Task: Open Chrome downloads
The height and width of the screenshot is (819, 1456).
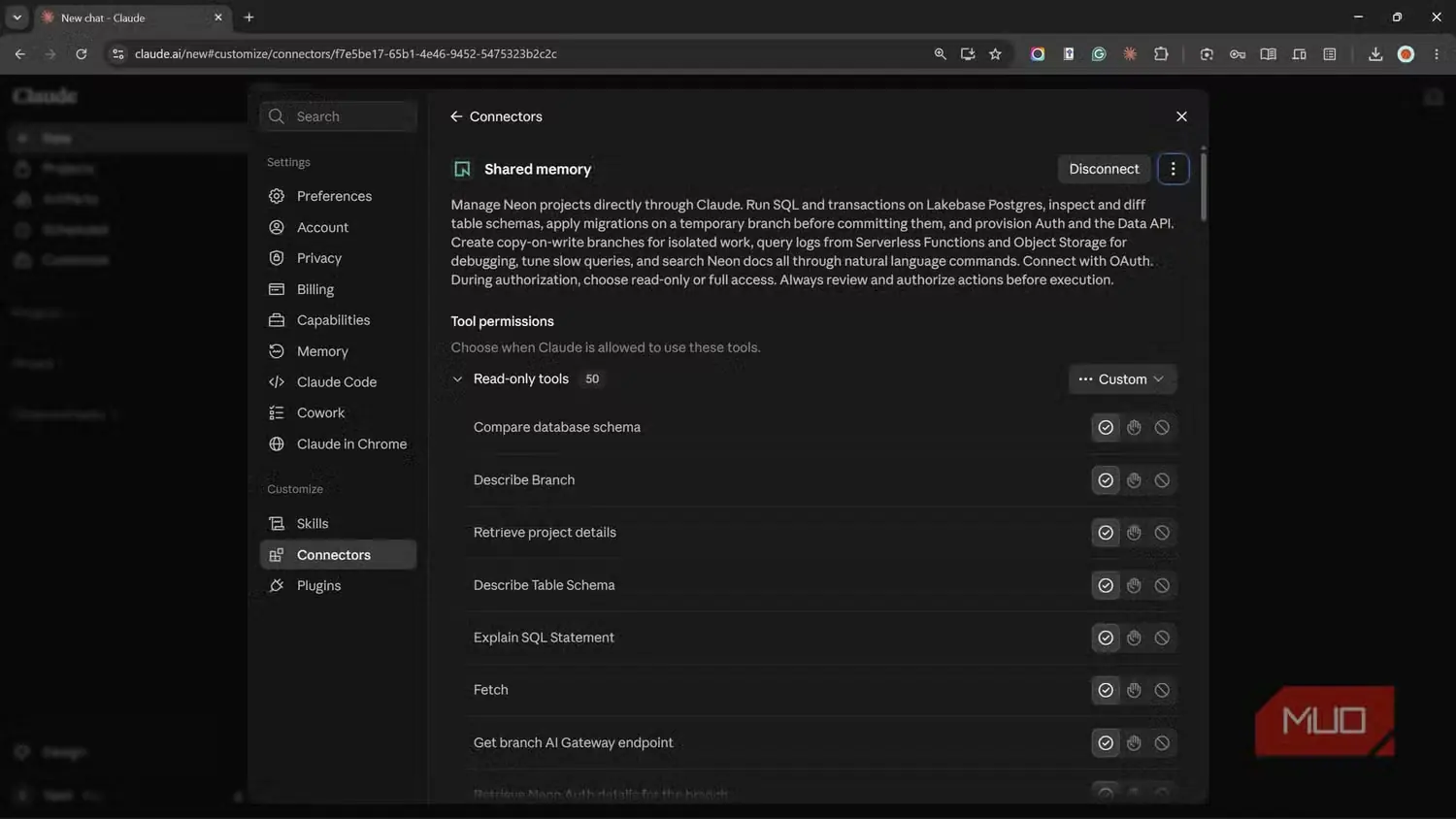Action: (1375, 54)
